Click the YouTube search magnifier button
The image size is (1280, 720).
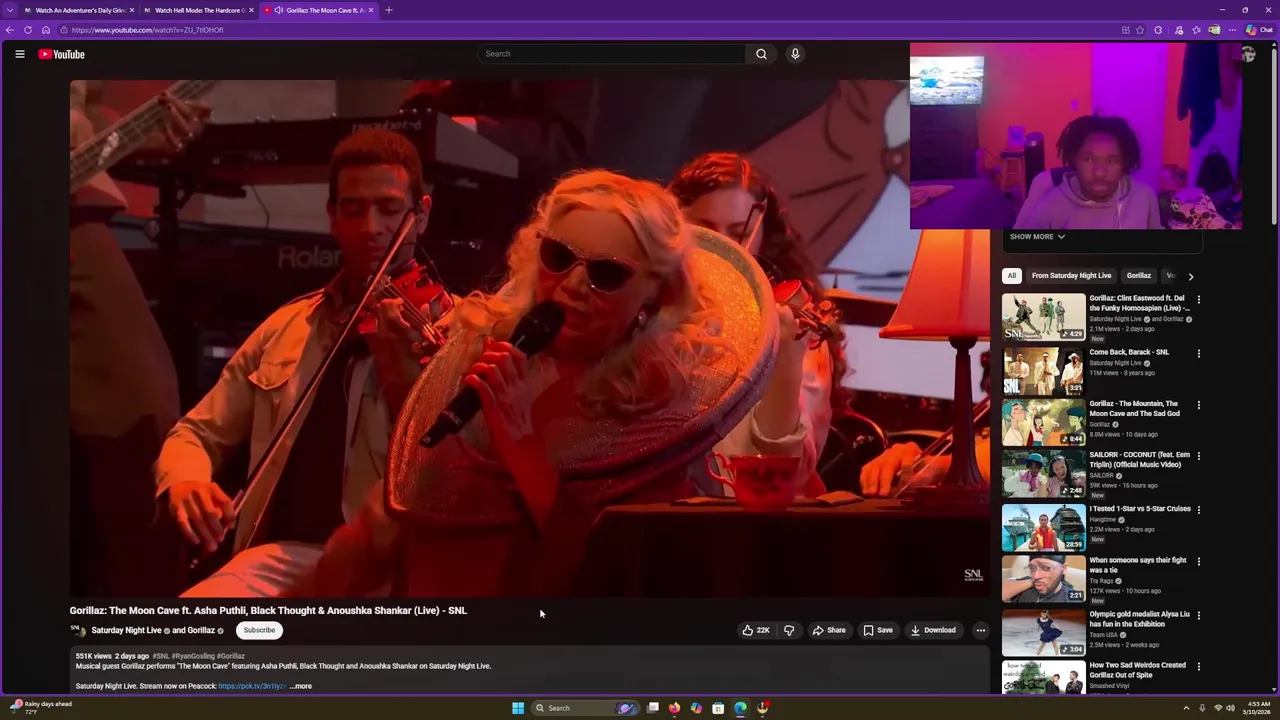point(761,54)
